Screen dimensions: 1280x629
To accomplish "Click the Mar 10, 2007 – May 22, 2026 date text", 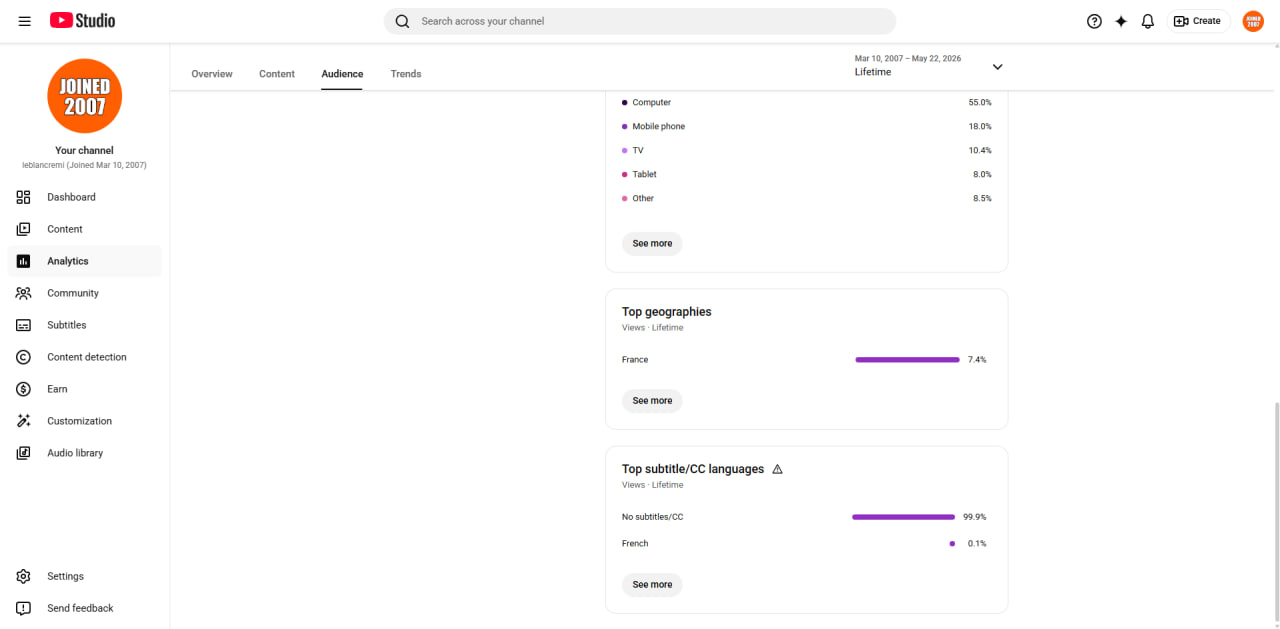I will pyautogui.click(x=908, y=58).
